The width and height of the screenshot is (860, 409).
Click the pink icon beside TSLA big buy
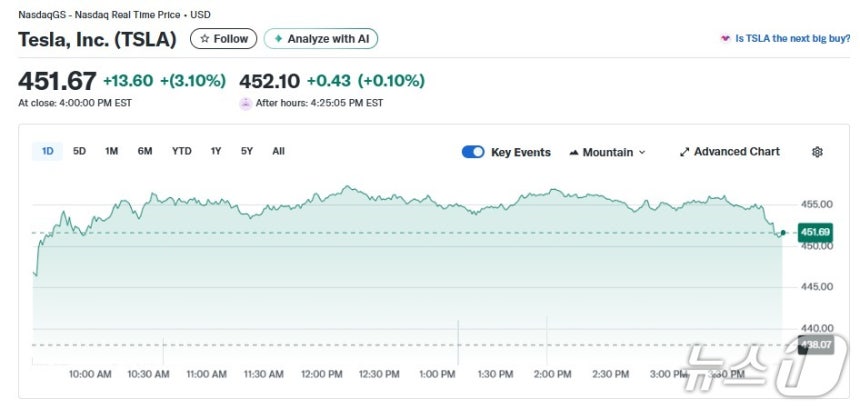click(x=725, y=39)
